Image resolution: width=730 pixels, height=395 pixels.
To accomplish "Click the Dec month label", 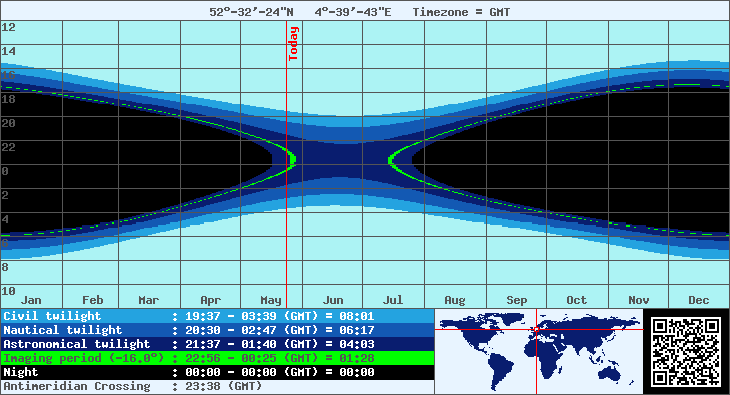I will (699, 300).
